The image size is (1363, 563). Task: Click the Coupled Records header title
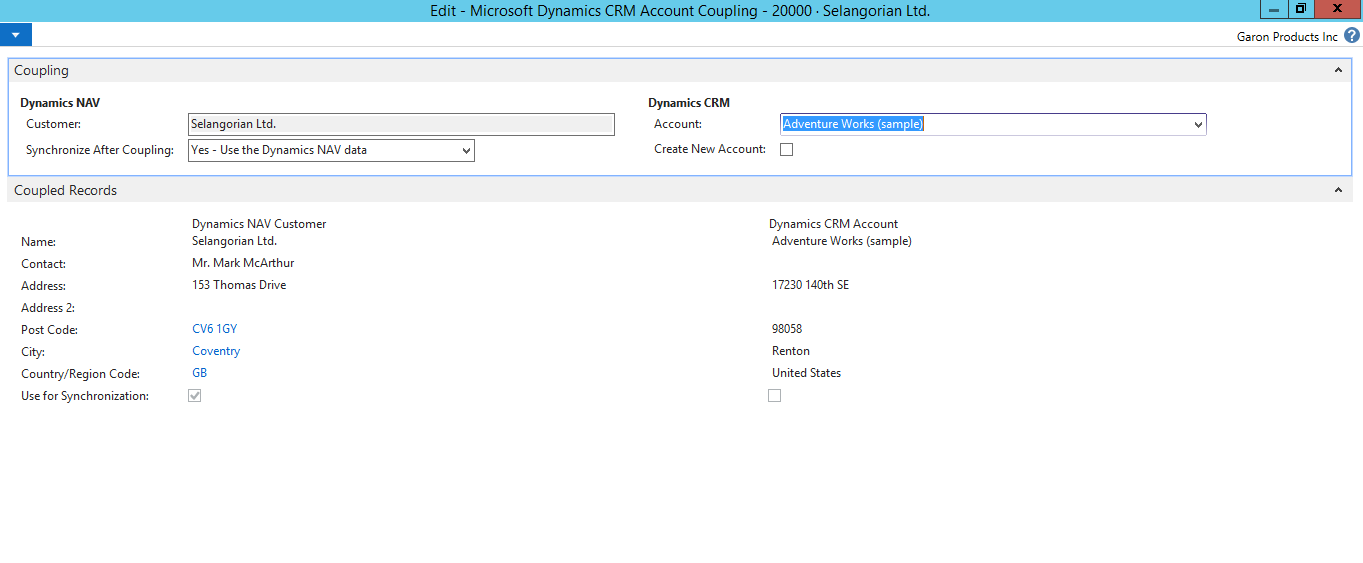[65, 191]
